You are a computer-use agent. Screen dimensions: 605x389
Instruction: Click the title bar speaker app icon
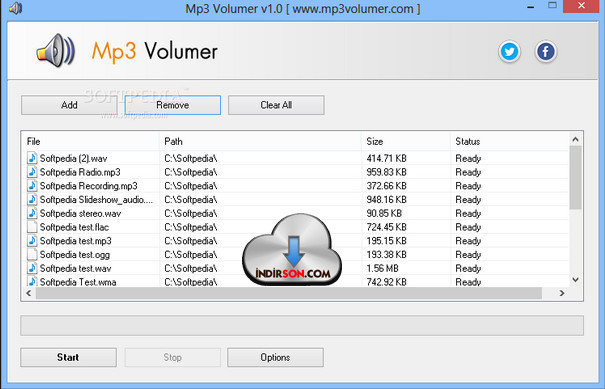tap(15, 8)
